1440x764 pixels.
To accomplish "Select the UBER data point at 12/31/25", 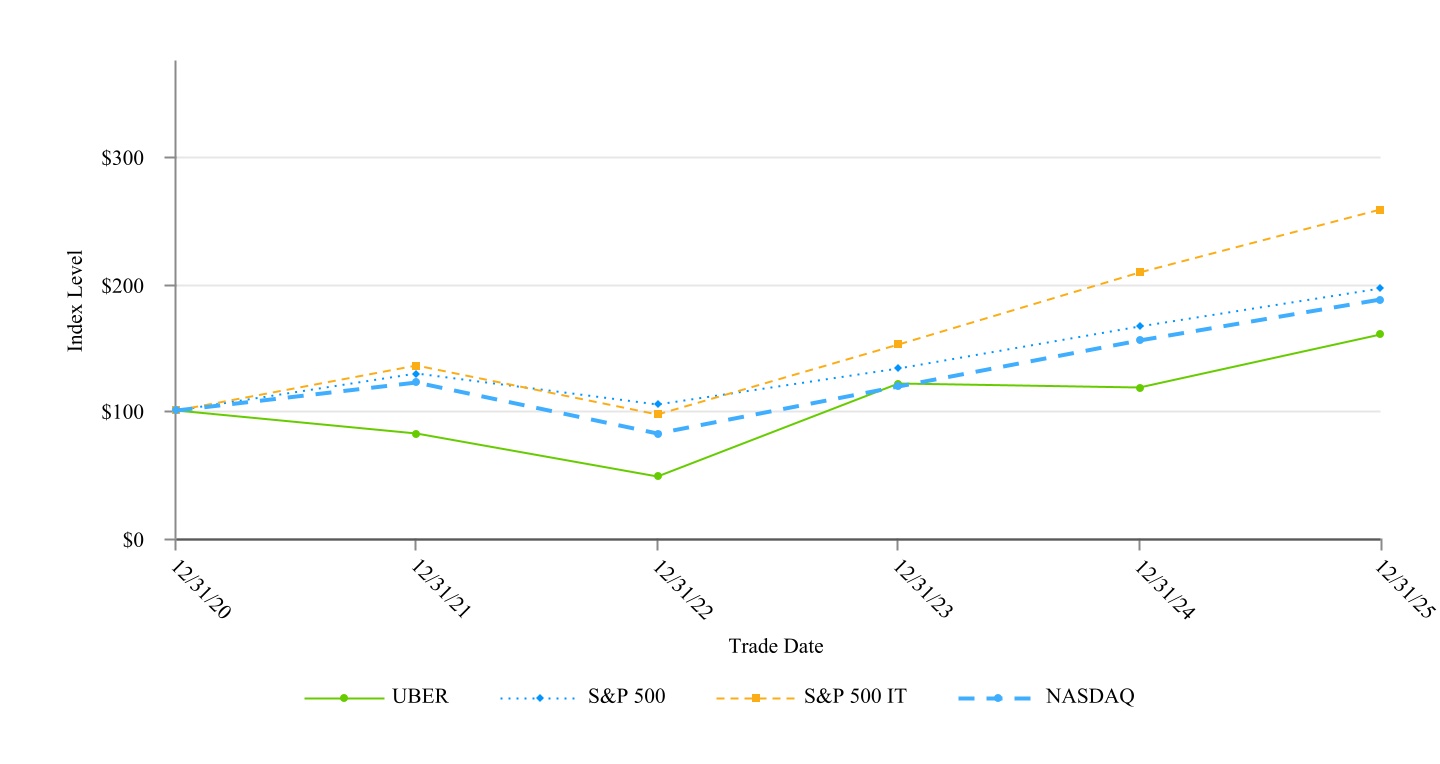I will [1380, 334].
